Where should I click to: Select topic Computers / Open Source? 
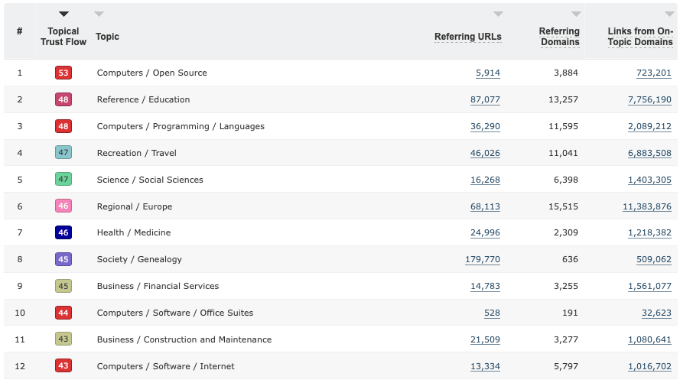[152, 73]
